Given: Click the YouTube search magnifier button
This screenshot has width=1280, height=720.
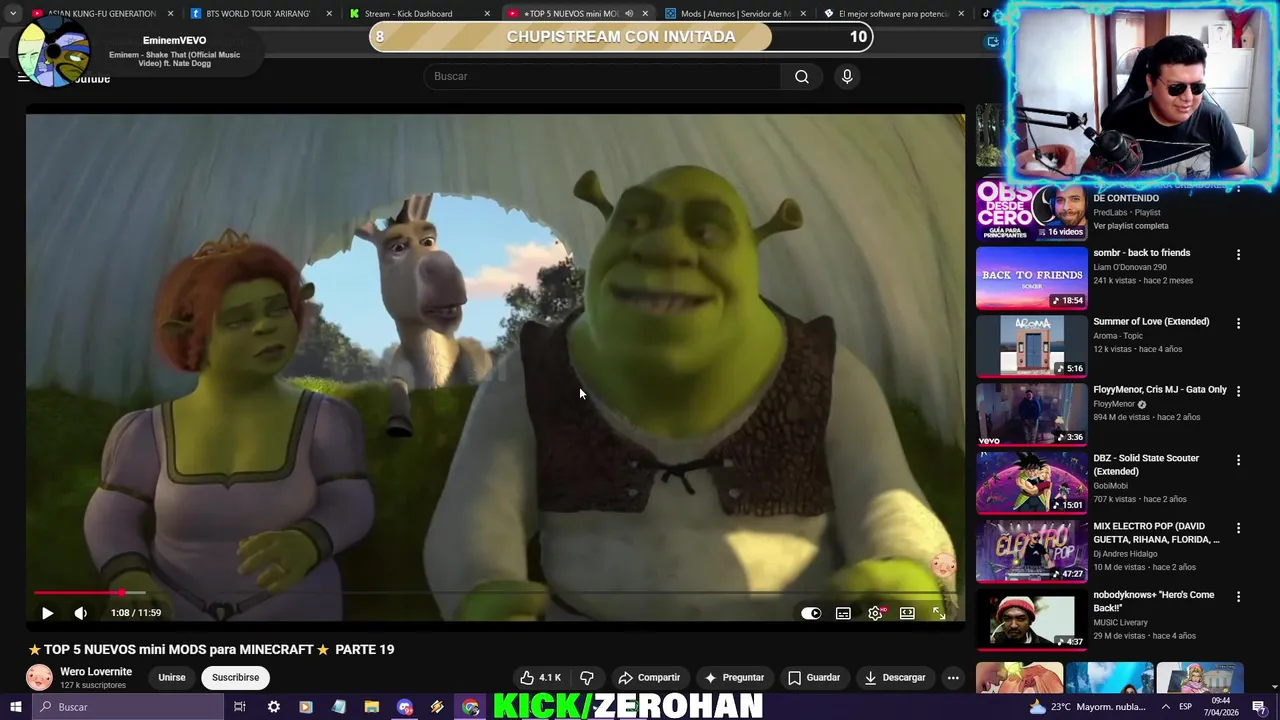Looking at the screenshot, I should 802,77.
